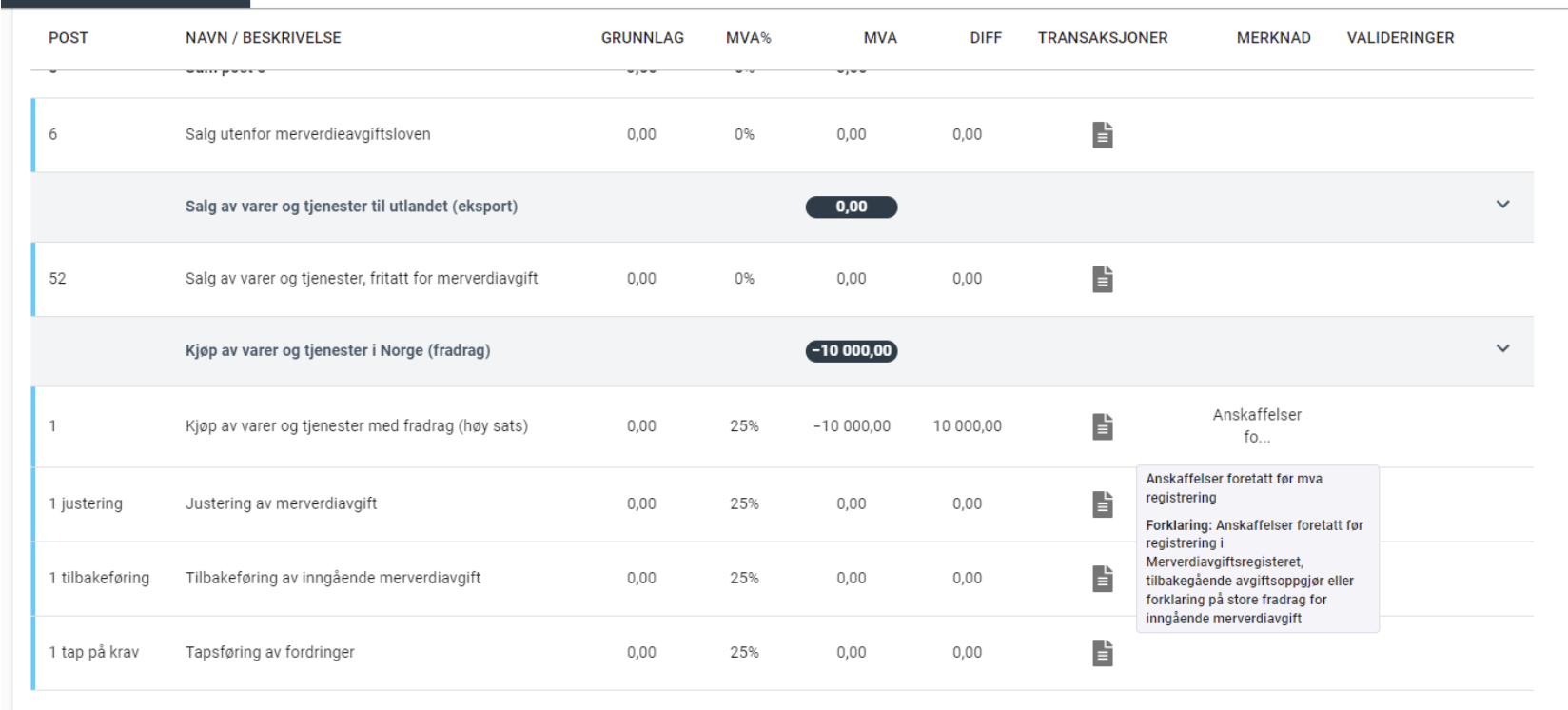This screenshot has height=710, width=1568.
Task: Select the Salg utenfor merverdiavgiftsloven row
Action: tap(307, 134)
